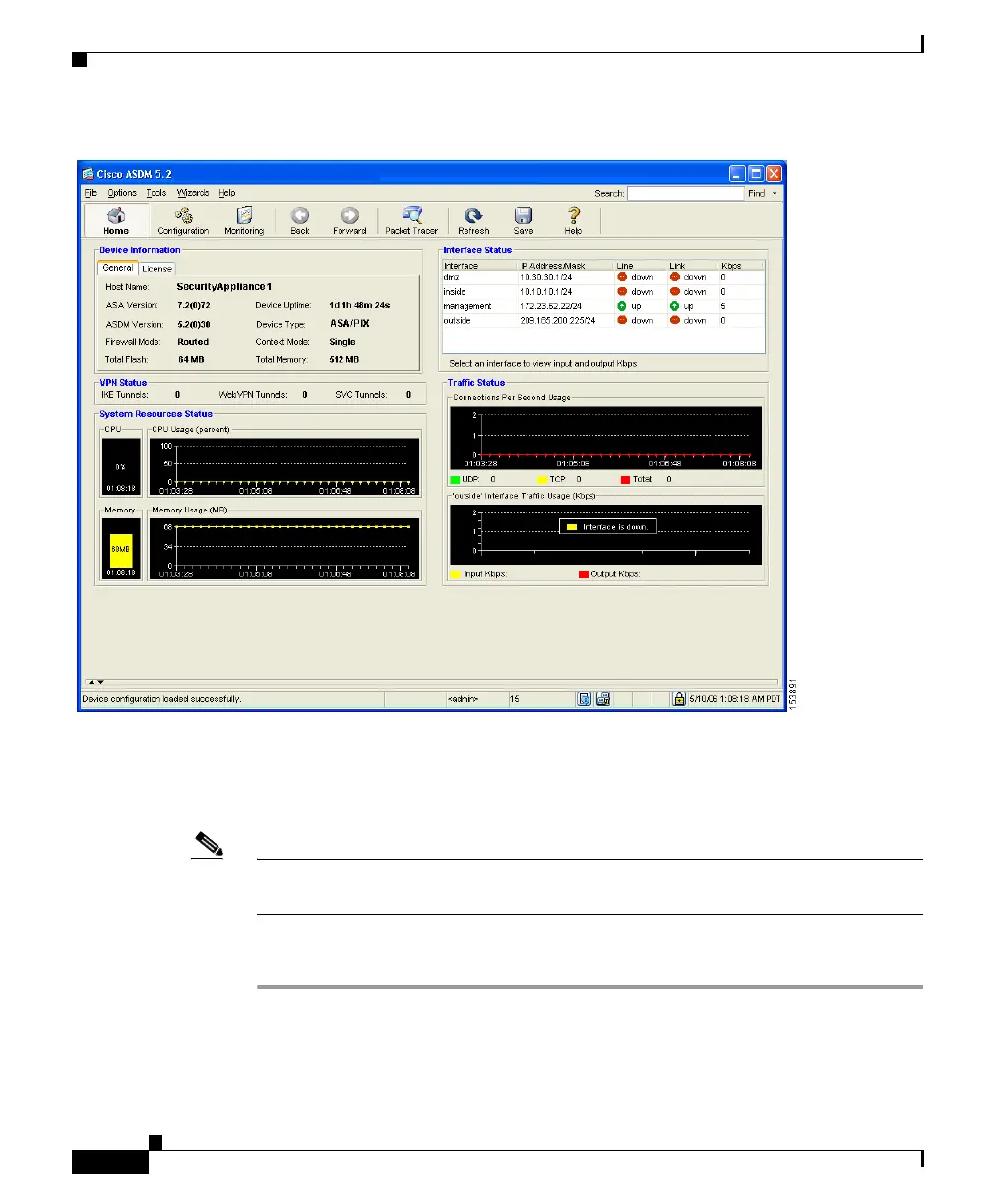The width and height of the screenshot is (992, 1204).
Task: Click the Memory 60MB gauge
Action: point(121,548)
